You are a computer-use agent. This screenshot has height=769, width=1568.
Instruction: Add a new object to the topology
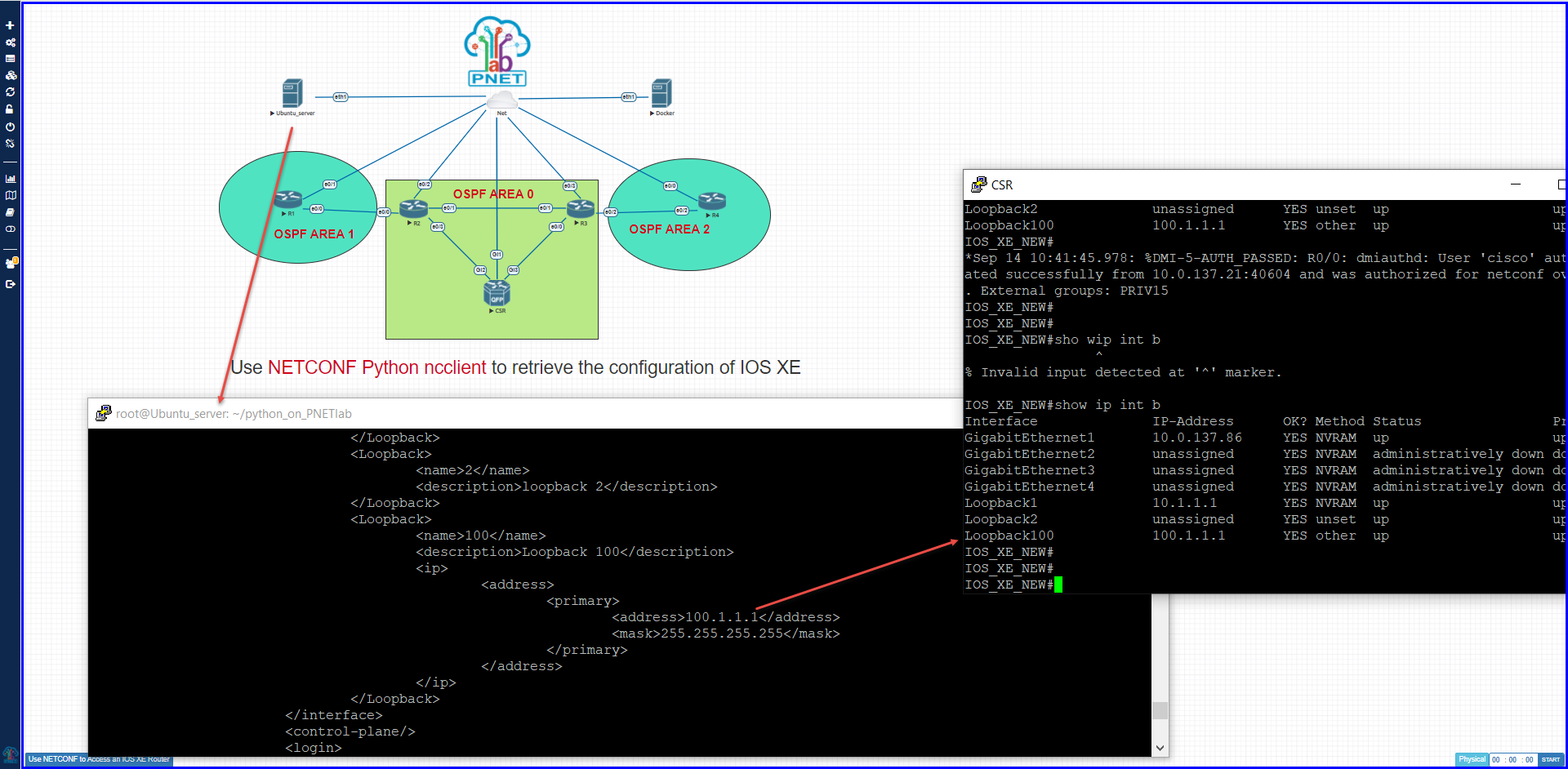(x=11, y=25)
